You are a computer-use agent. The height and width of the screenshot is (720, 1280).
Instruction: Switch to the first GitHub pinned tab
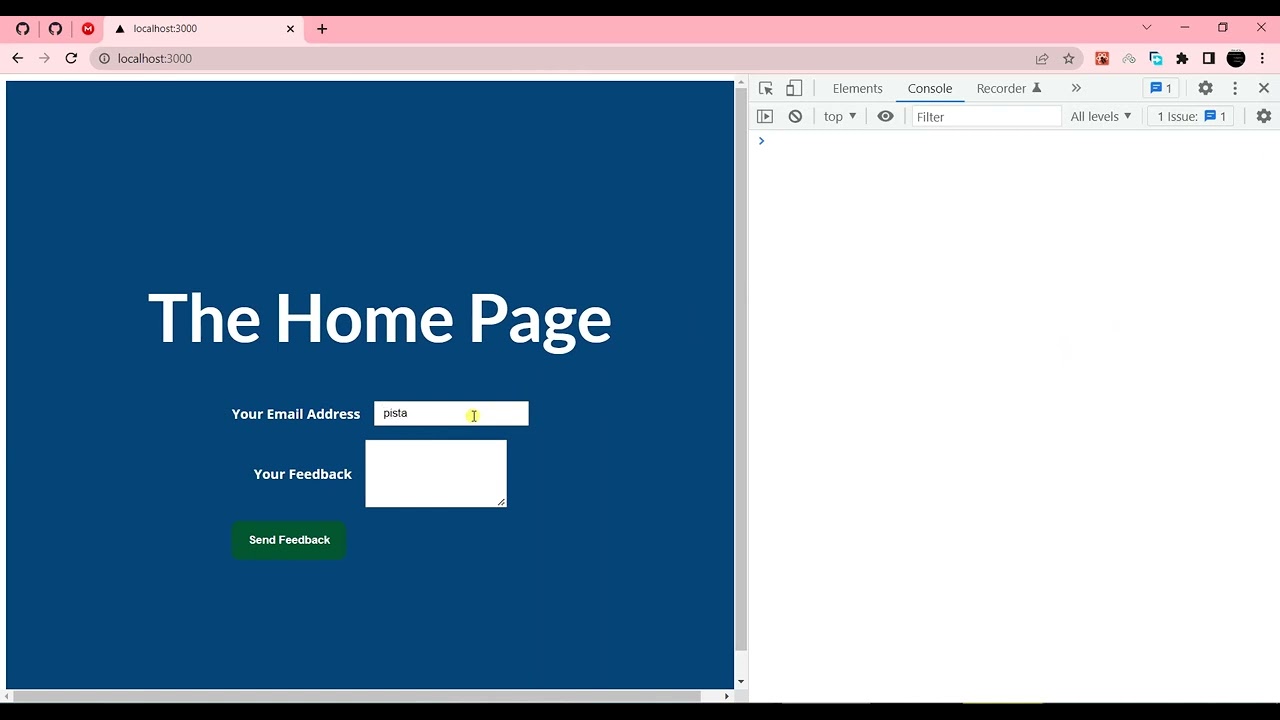23,29
